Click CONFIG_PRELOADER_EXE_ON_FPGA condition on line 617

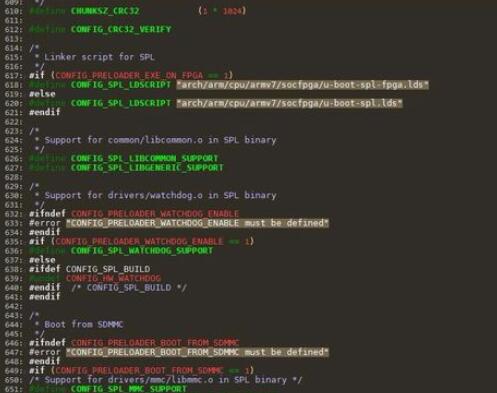(129, 75)
